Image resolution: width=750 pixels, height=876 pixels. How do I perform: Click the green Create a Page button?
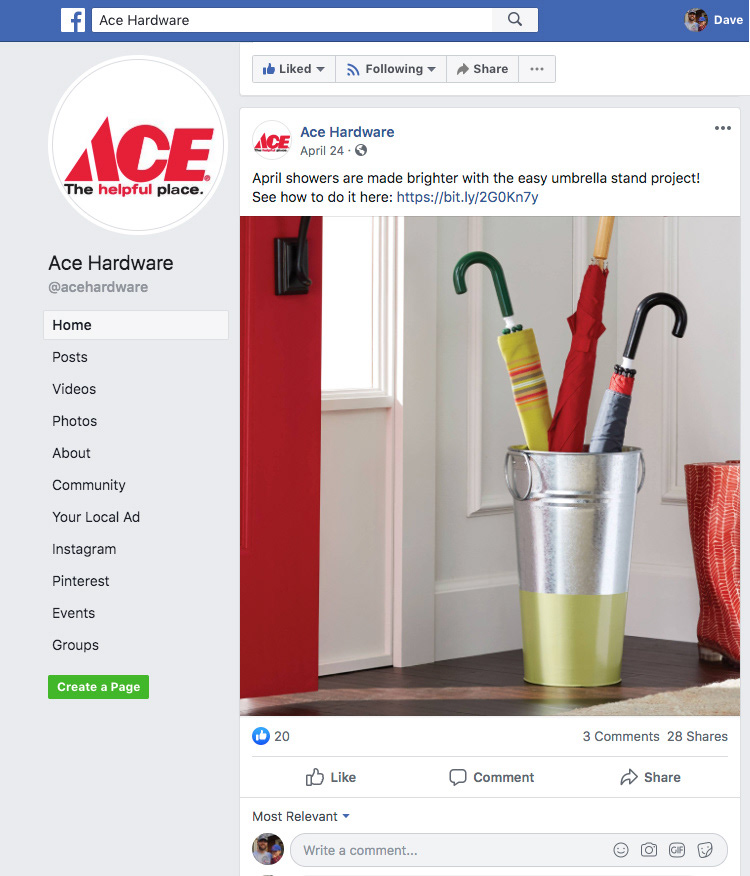click(98, 687)
